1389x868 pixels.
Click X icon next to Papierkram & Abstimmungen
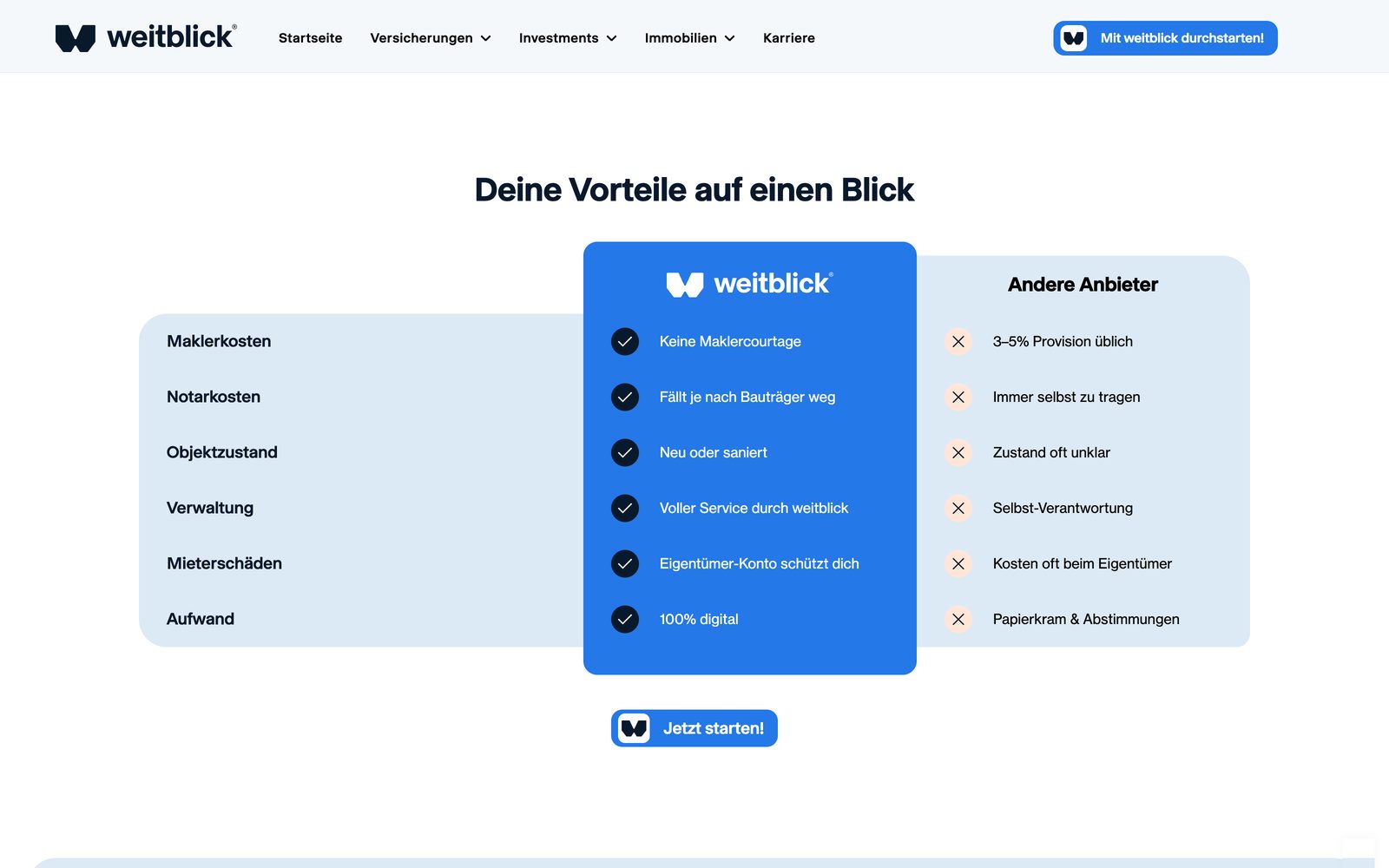pyautogui.click(x=958, y=620)
